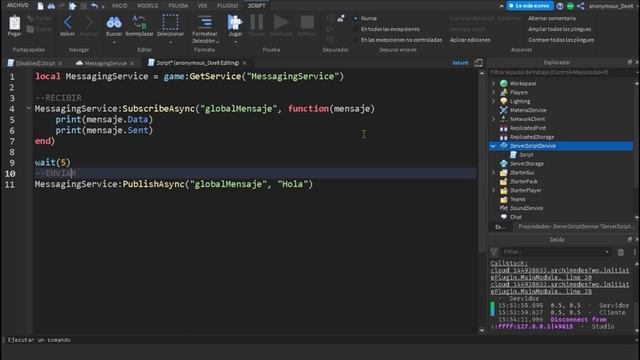Click the Chat bubble icon

504,217
